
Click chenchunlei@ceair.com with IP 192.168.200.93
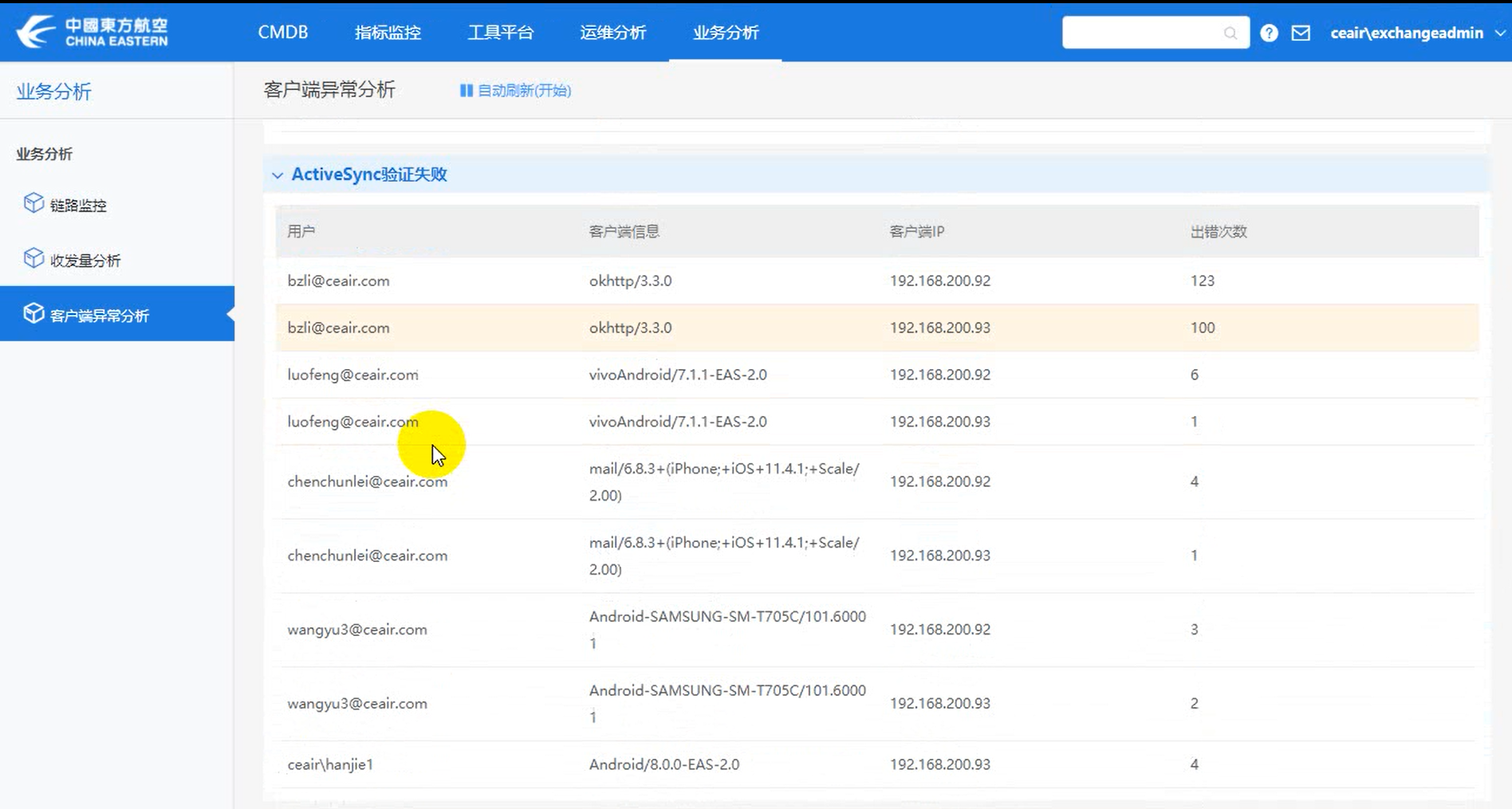[x=368, y=556]
